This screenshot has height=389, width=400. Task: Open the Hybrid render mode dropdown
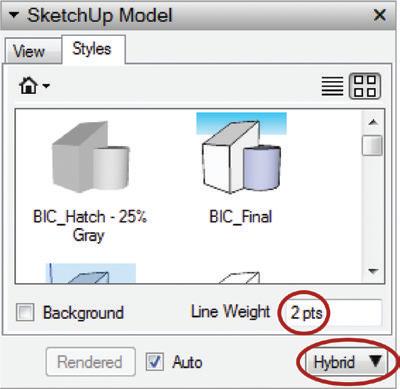click(345, 362)
